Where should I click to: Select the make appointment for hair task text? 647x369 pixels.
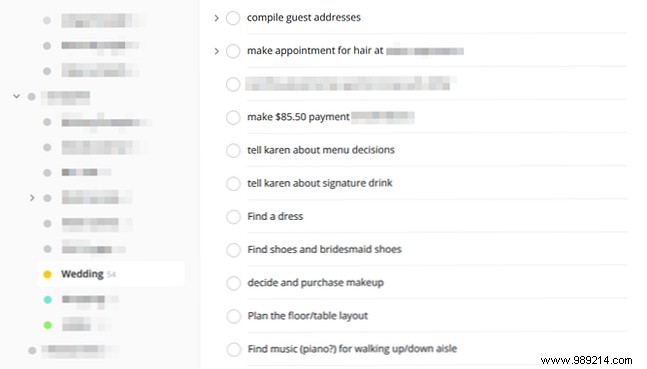click(315, 51)
